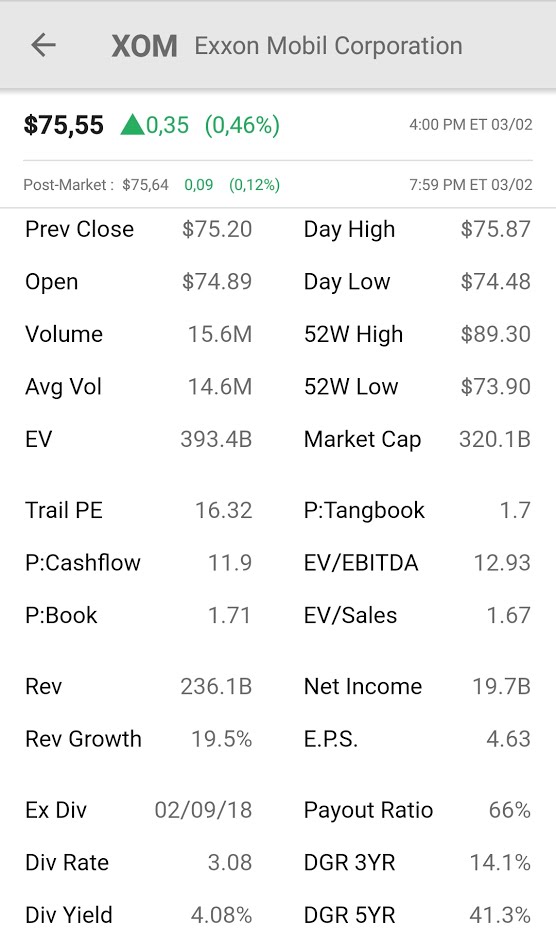556x943 pixels.
Task: Tap the Post-Market price row
Action: (x=278, y=185)
